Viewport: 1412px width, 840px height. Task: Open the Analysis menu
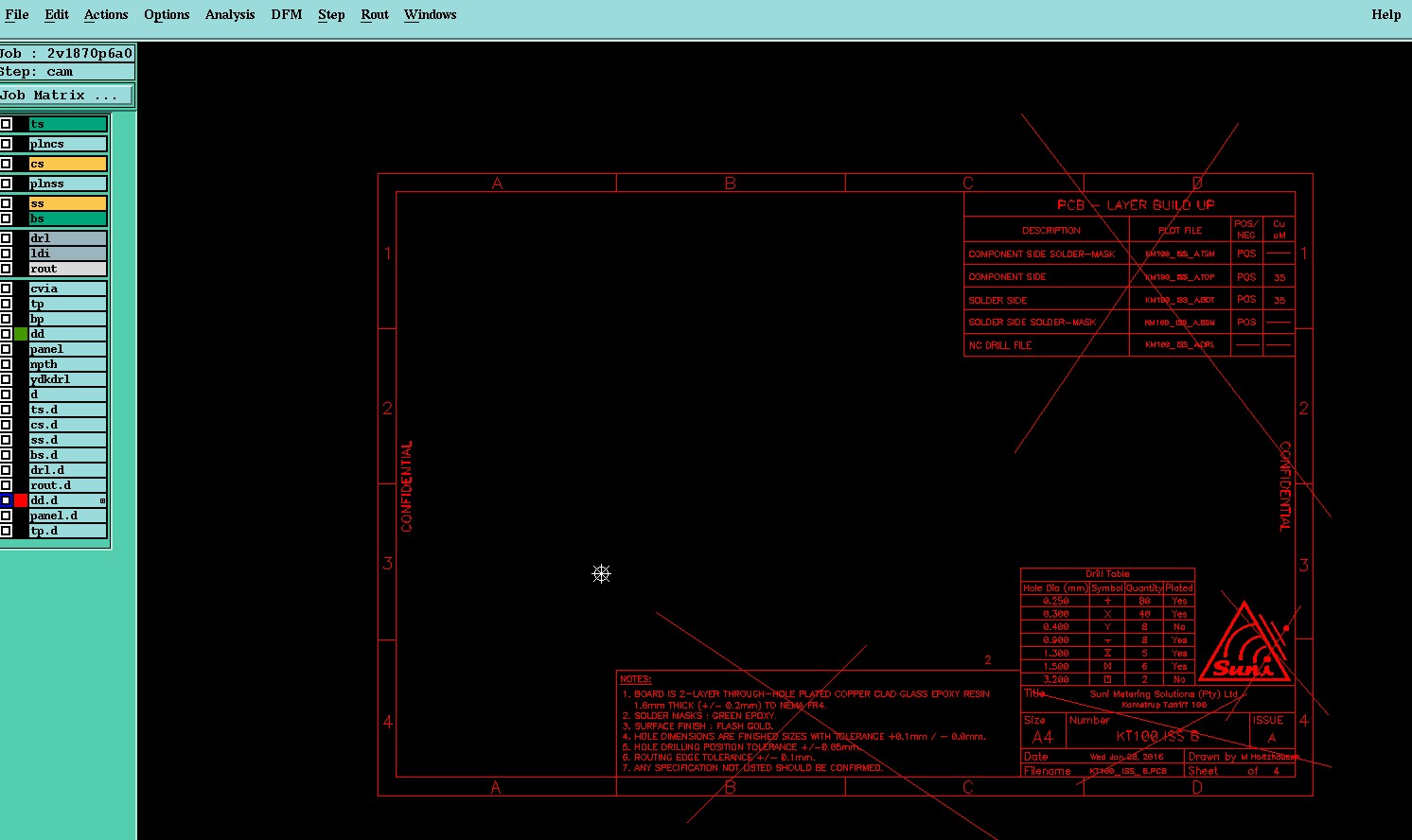coord(230,14)
